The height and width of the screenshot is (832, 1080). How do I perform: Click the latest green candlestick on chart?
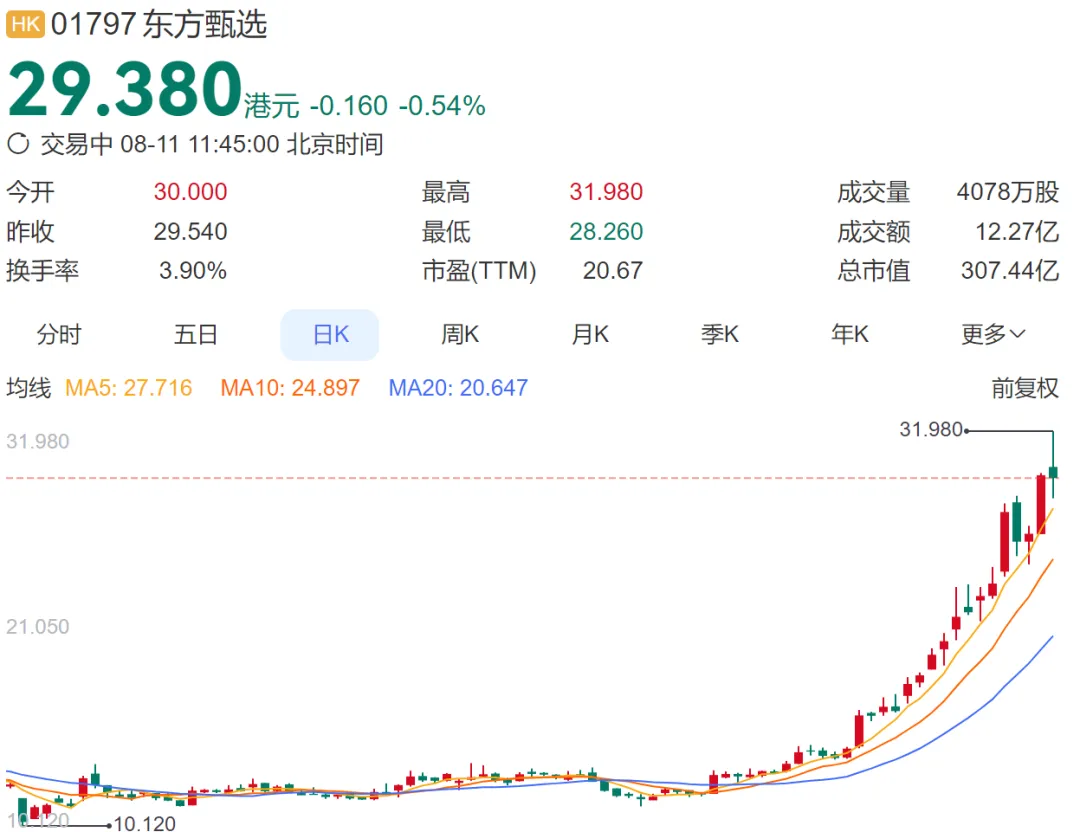point(1053,471)
